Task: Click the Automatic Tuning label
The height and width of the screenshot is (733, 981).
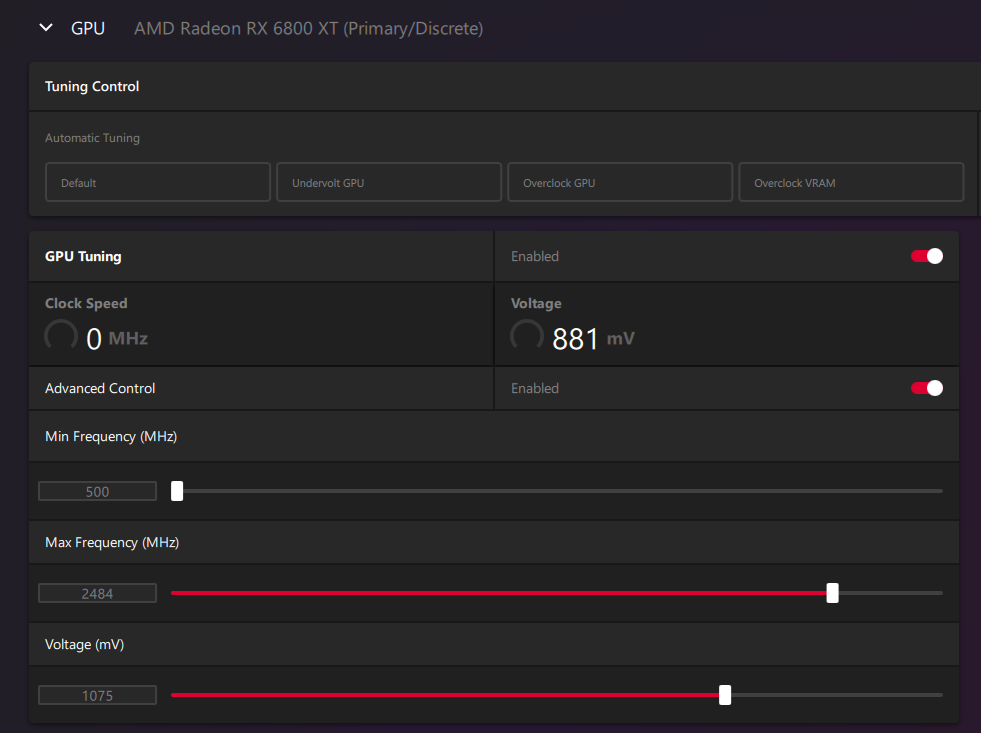Action: (x=93, y=138)
